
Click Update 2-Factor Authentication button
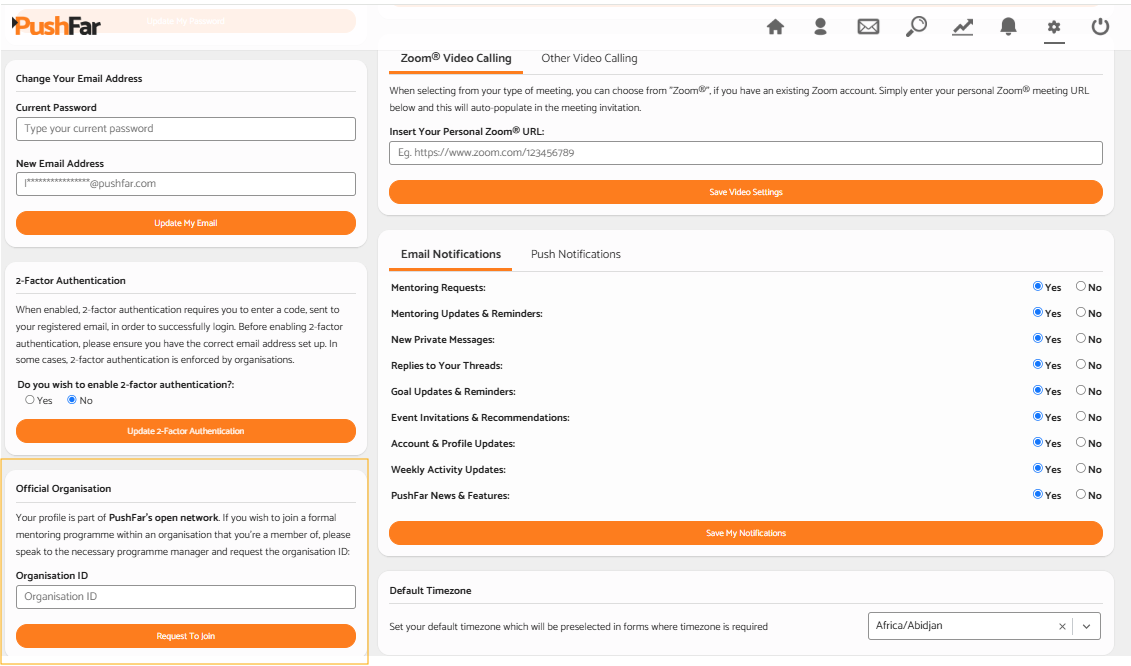click(x=185, y=431)
